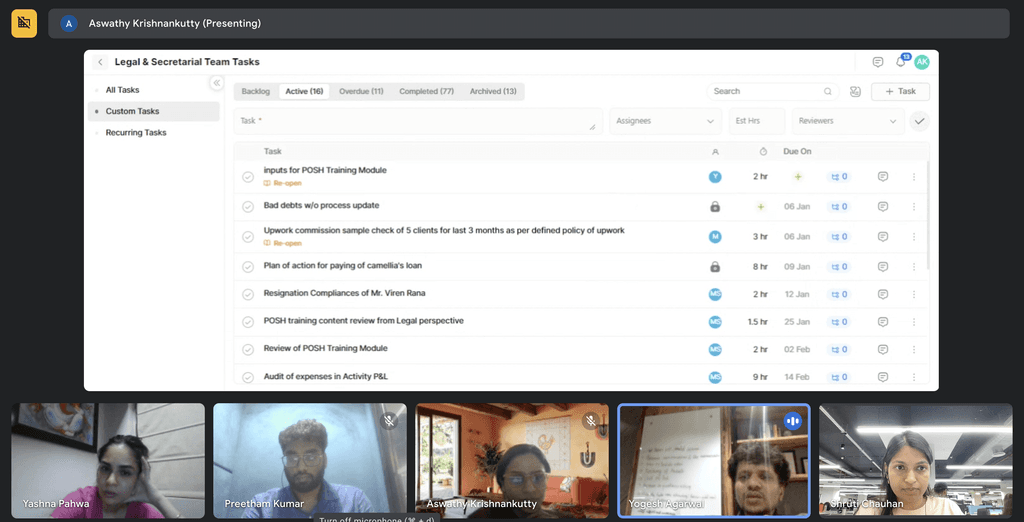Mark Plan of action camellia's loan complete
Screen dimensions: 1024x522
[248, 267]
